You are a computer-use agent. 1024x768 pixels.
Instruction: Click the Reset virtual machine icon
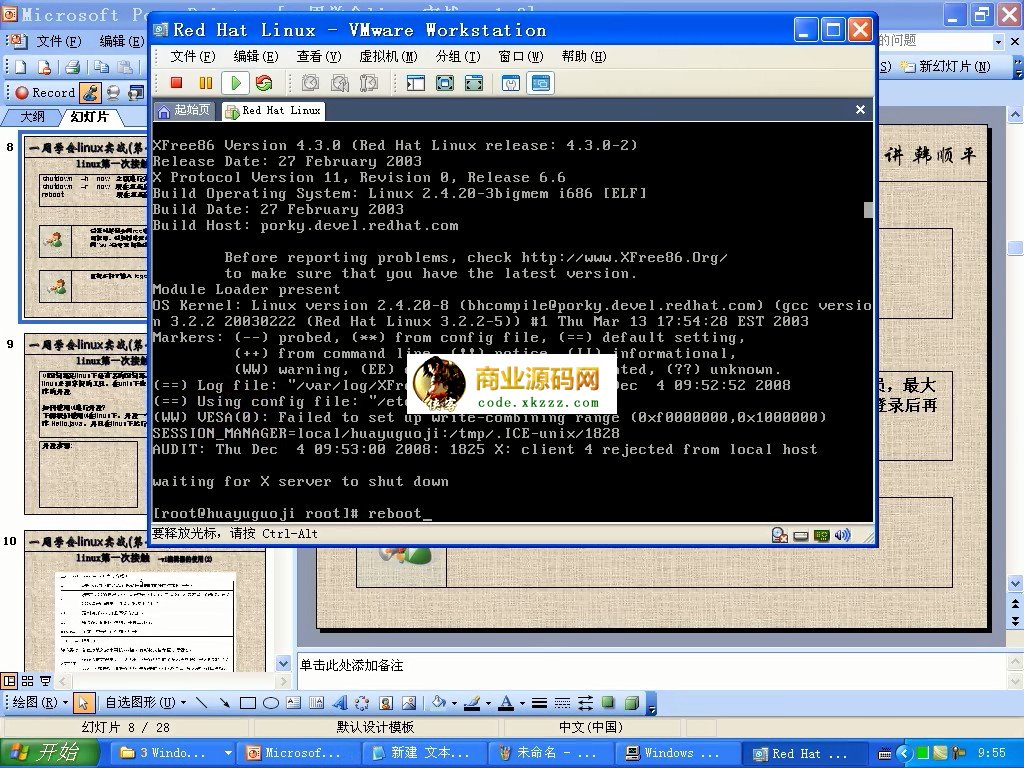264,83
